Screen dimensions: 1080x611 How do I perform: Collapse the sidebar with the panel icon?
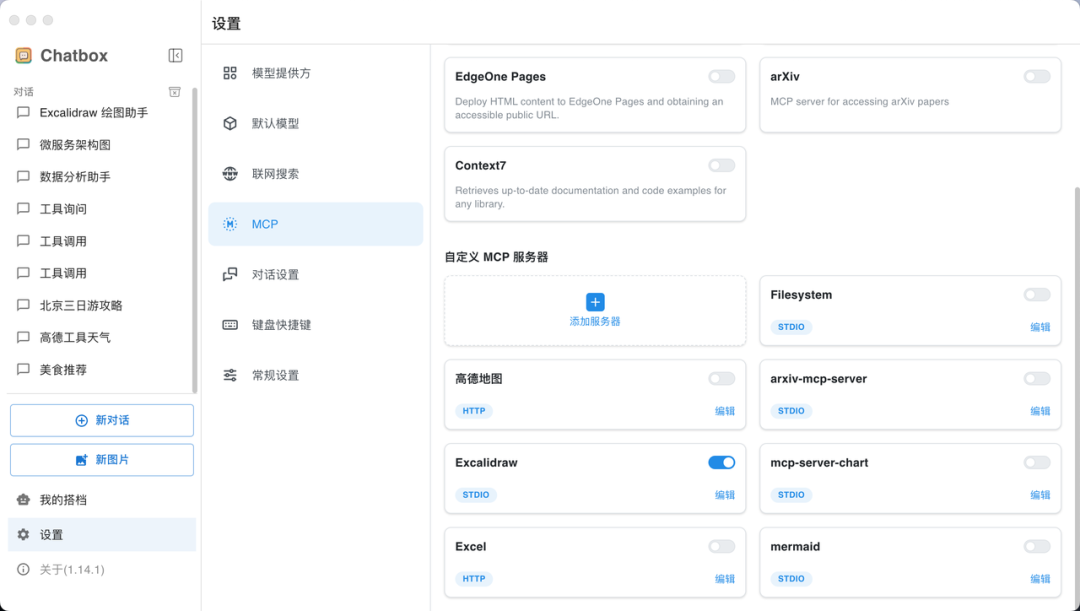[176, 55]
